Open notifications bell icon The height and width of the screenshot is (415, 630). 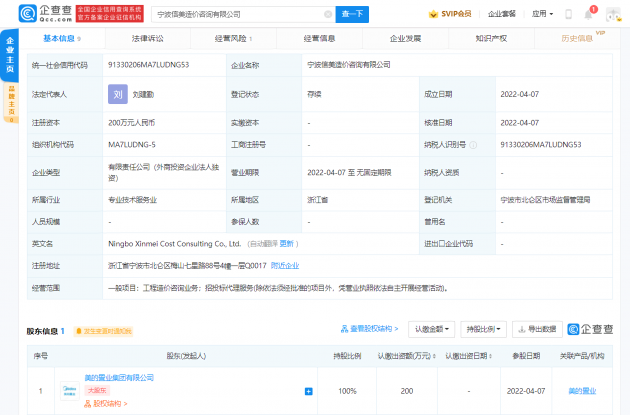588,14
